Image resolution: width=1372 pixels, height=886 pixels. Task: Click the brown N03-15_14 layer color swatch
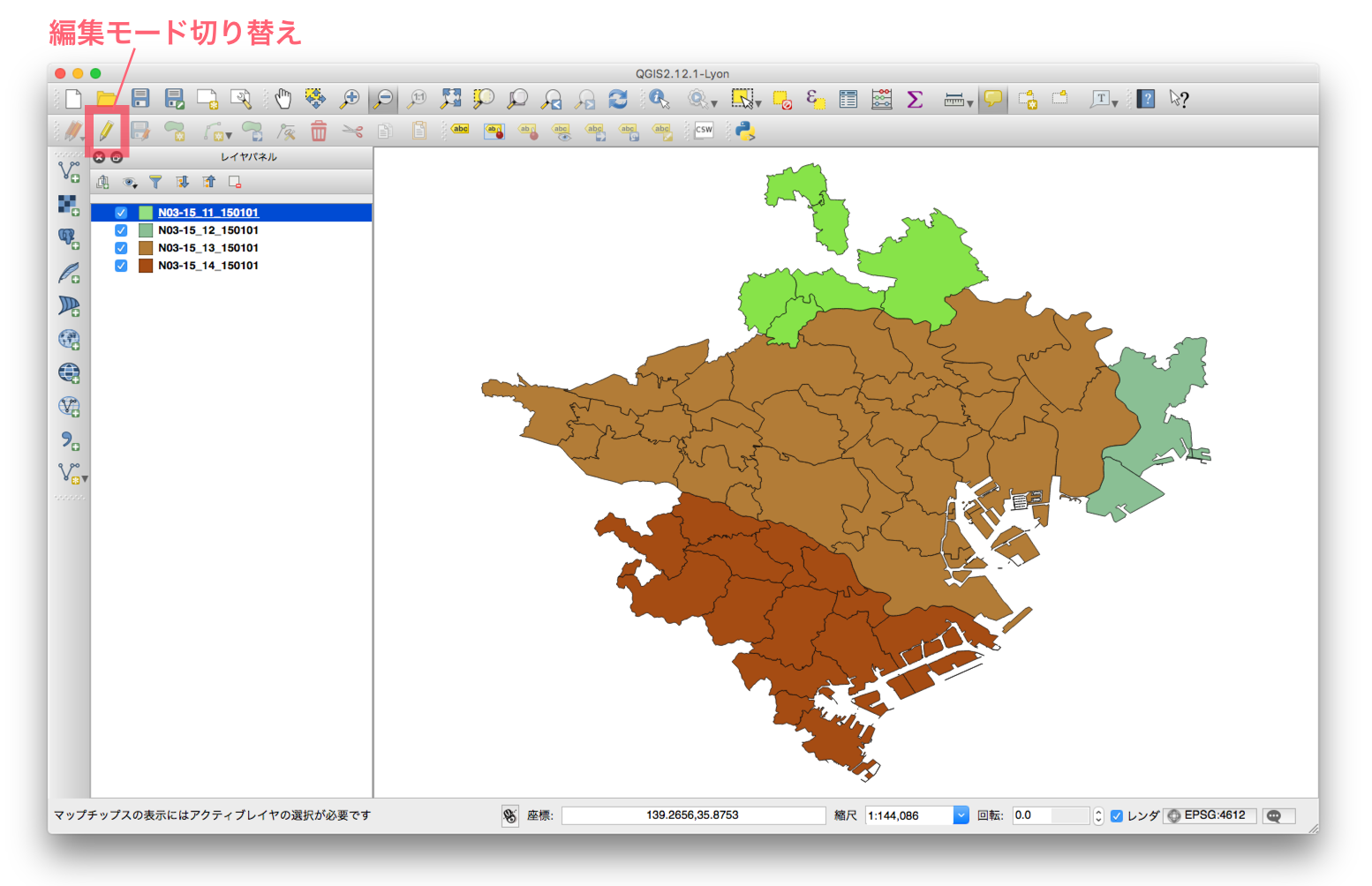click(146, 266)
